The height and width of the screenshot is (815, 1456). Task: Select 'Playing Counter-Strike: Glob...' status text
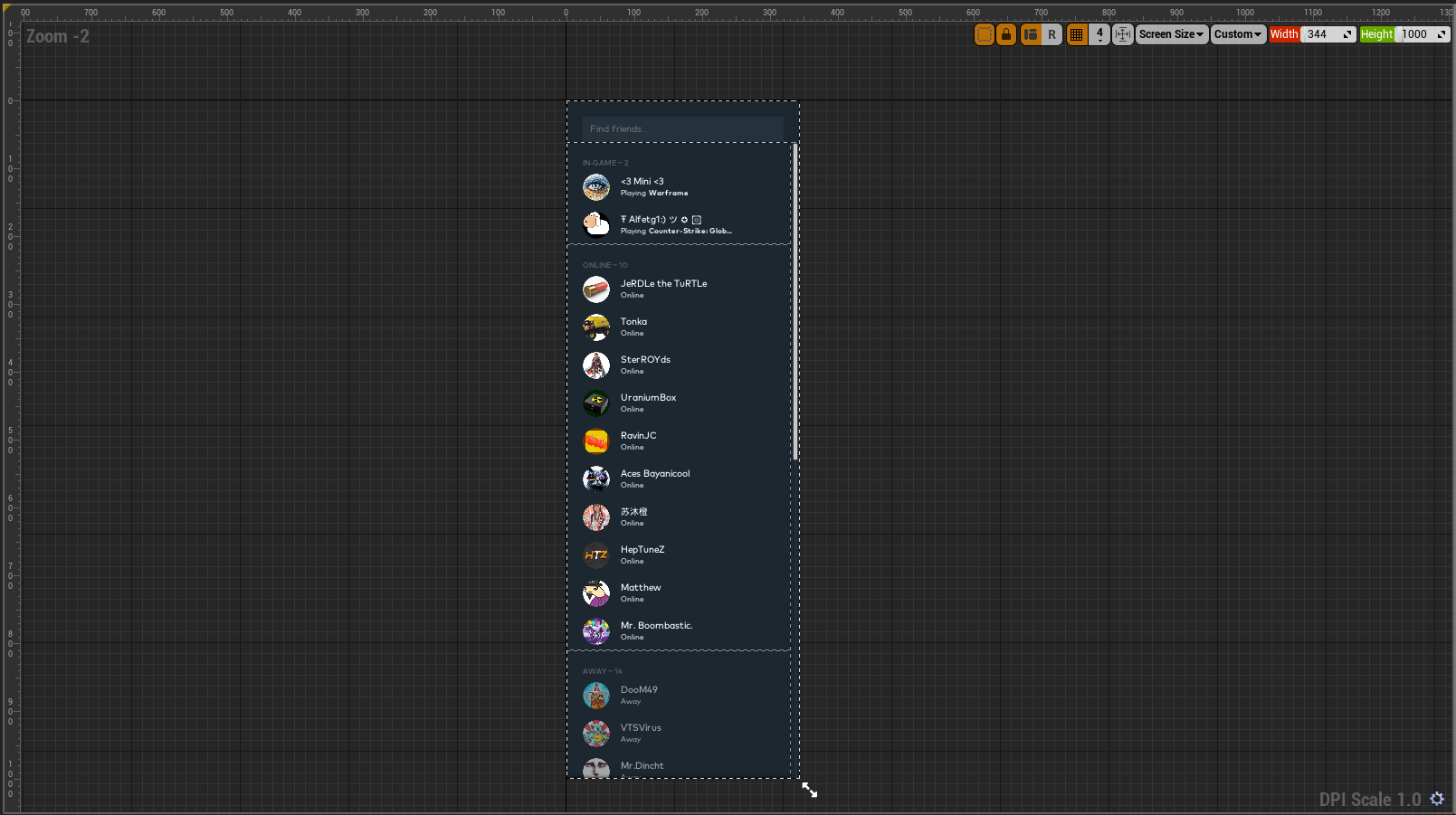pos(676,231)
